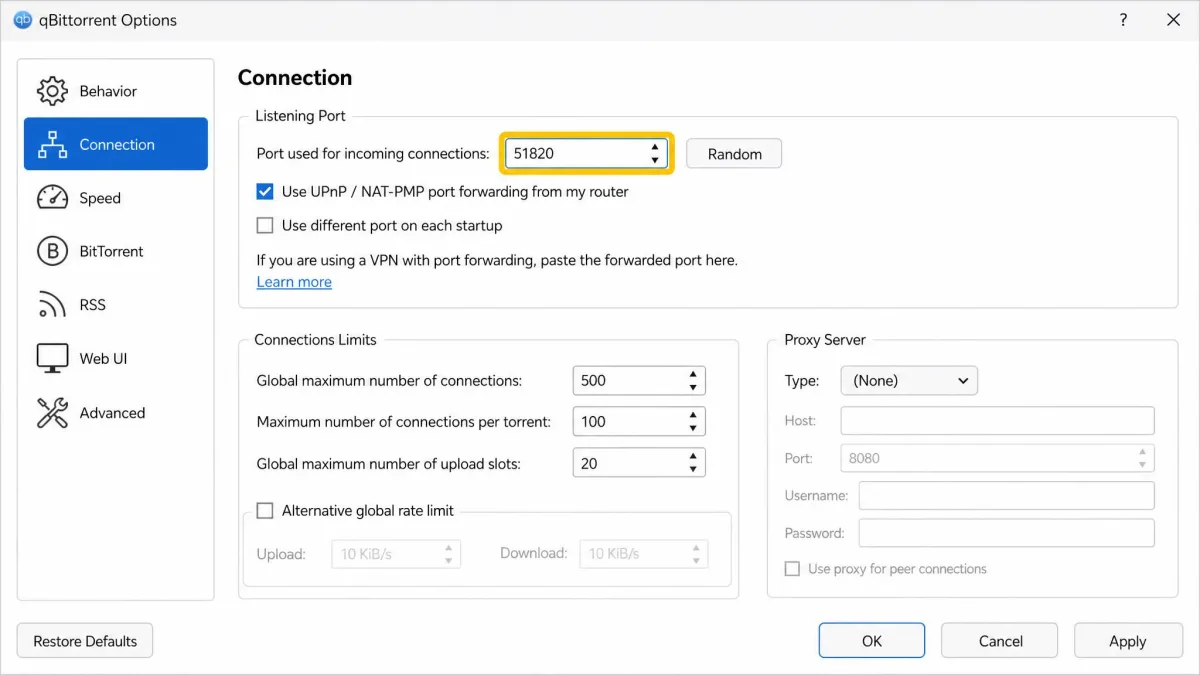This screenshot has height=675, width=1200.
Task: Open the Advanced settings page
Action: (116, 413)
